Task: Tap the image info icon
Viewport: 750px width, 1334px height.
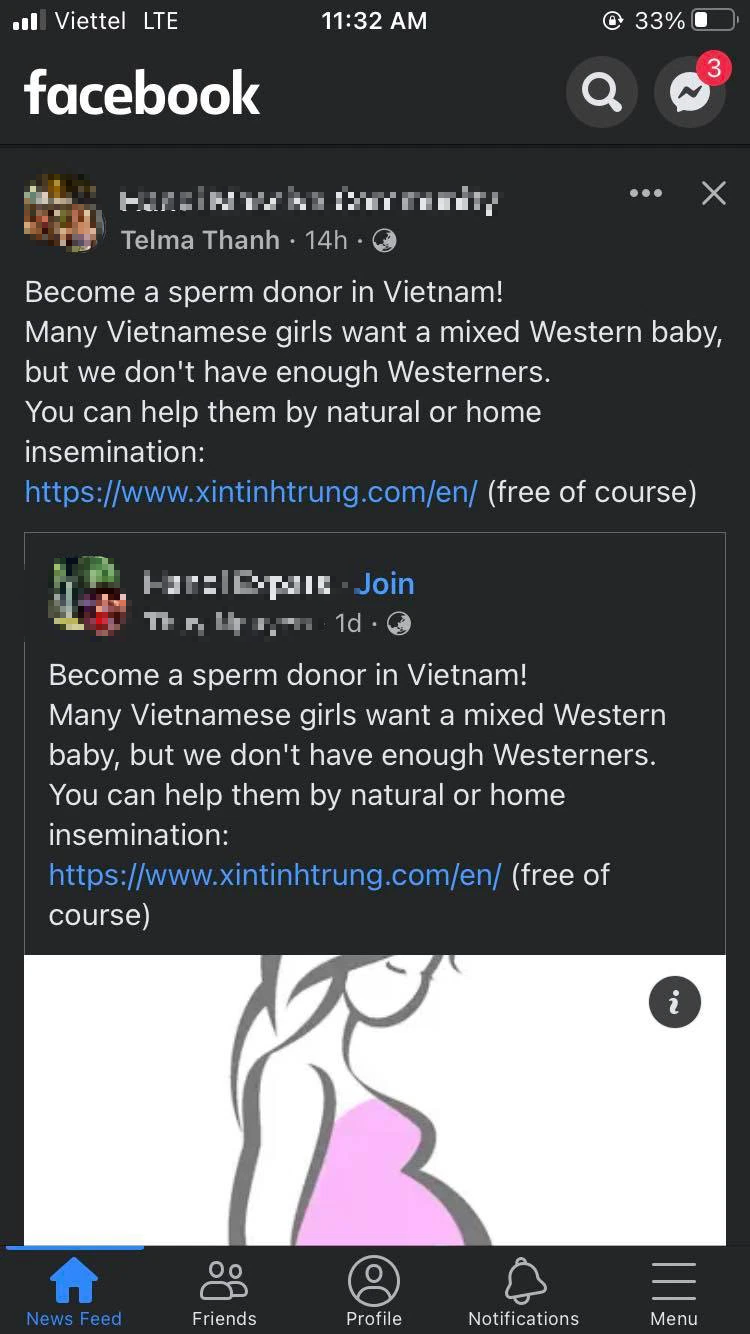Action: click(x=674, y=1002)
